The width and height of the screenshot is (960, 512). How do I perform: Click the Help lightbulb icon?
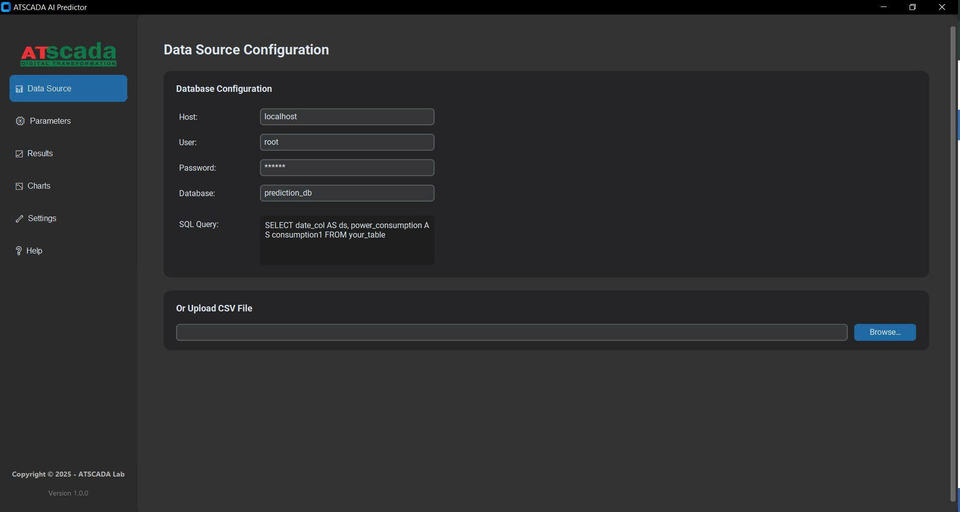point(19,251)
